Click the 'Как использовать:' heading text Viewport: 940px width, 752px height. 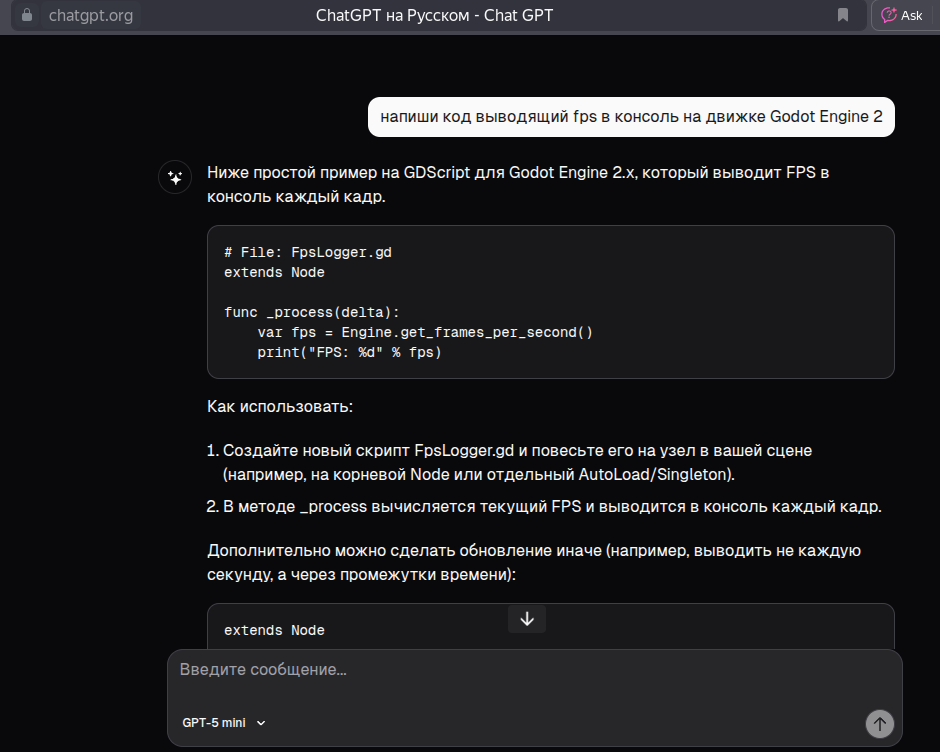(x=280, y=407)
